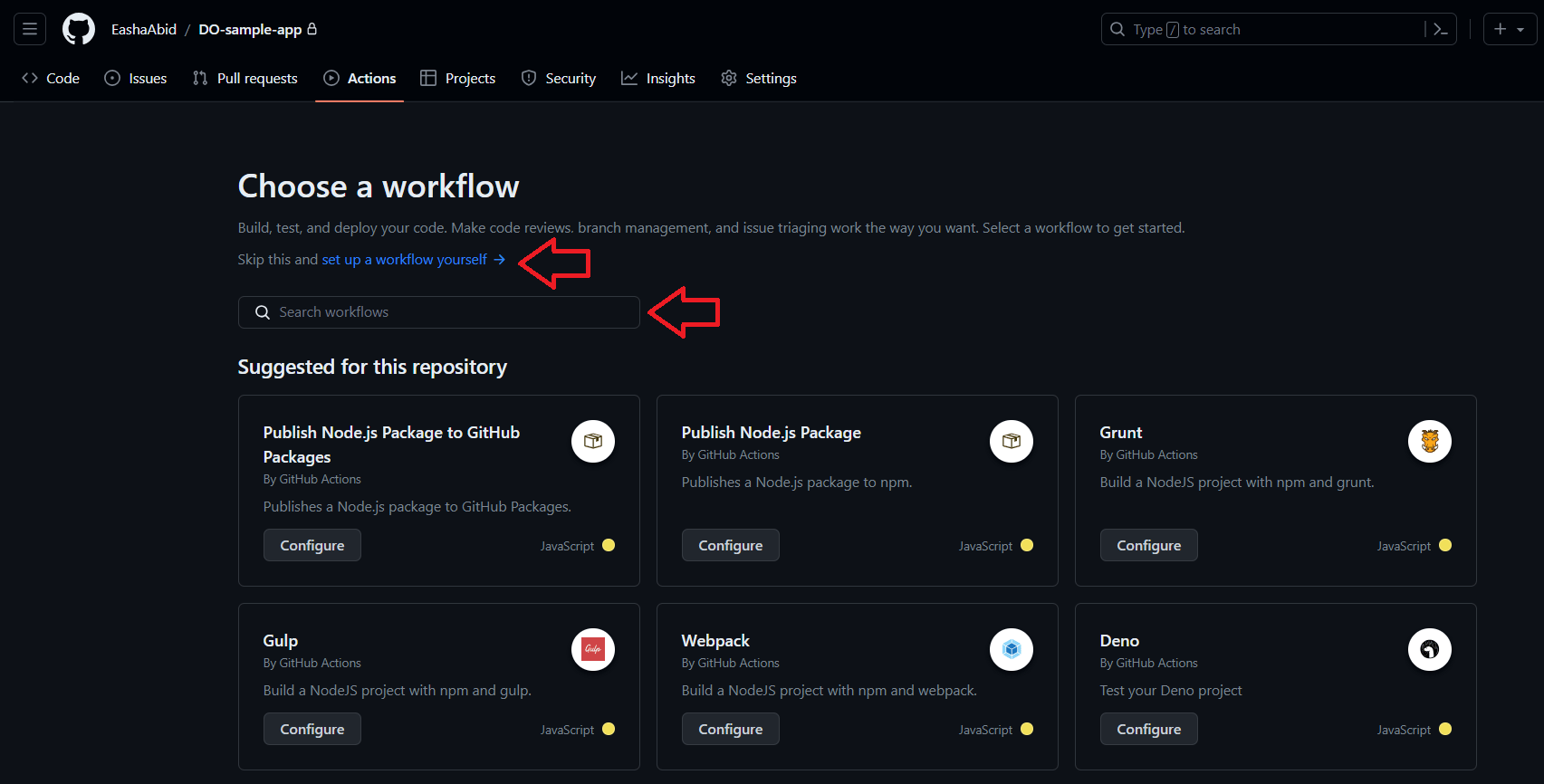
Task: Focus the Search workflows field
Action: 439,312
